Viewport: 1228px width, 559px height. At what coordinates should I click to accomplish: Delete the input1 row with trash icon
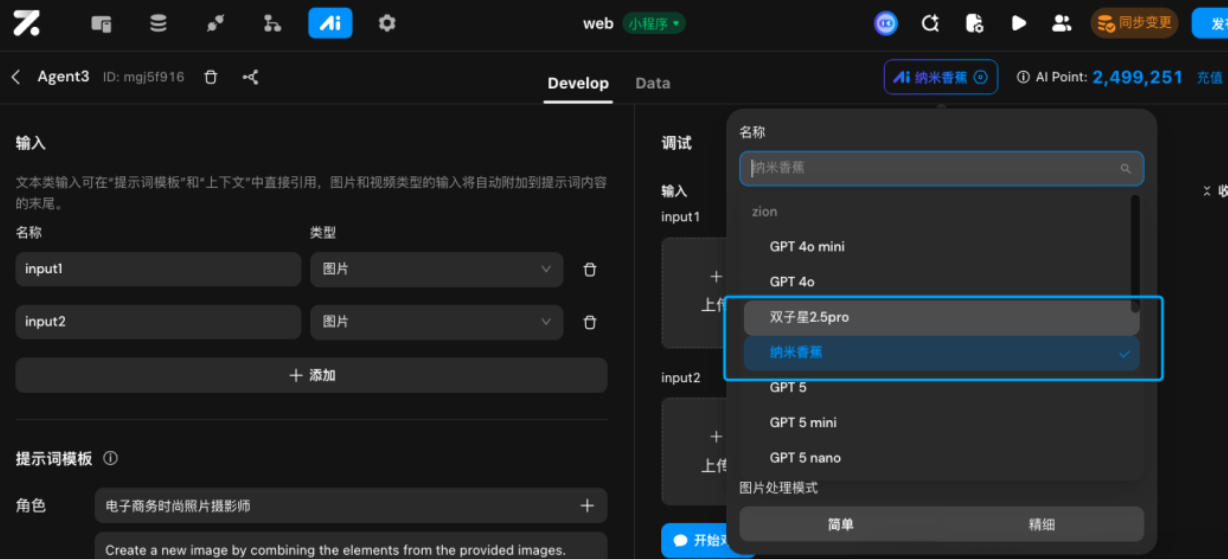click(x=590, y=270)
